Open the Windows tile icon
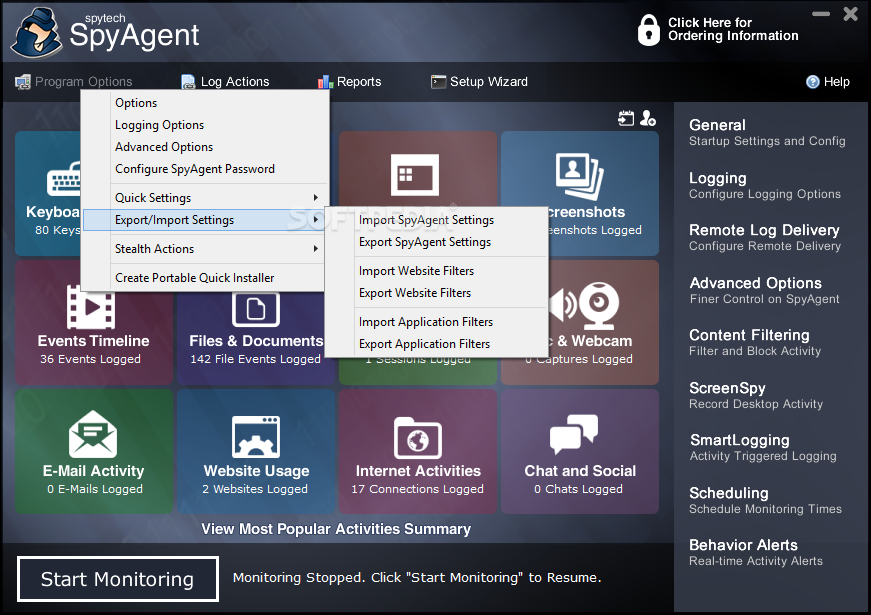 414,175
